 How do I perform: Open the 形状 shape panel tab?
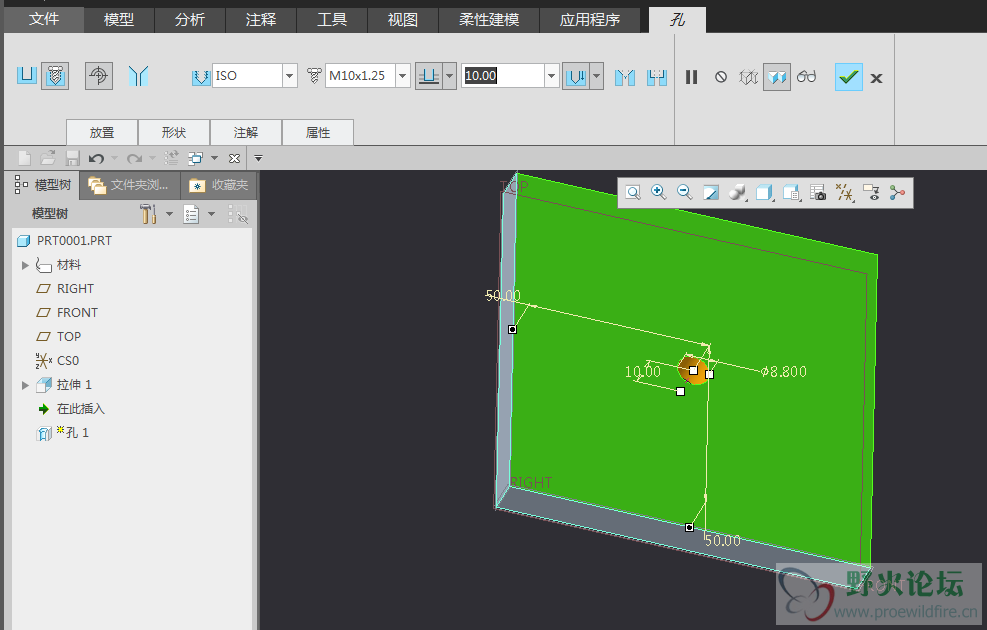click(174, 132)
